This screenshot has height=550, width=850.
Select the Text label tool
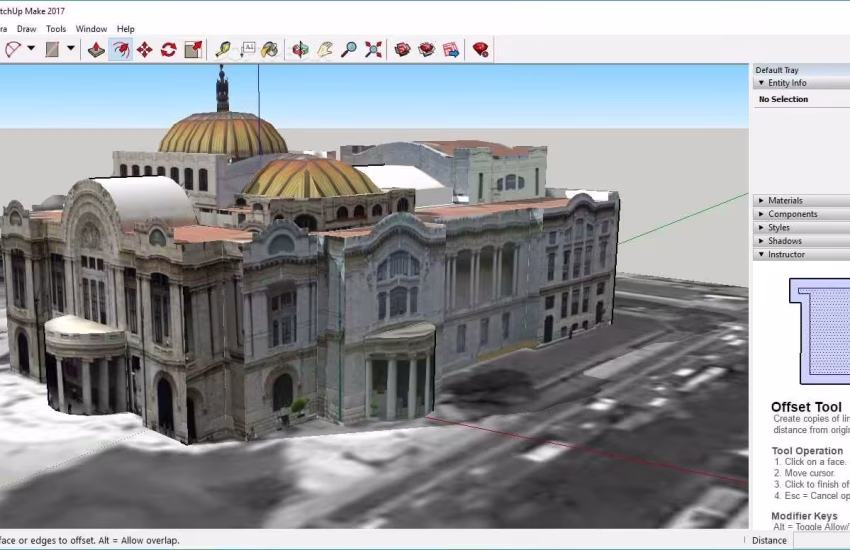click(x=247, y=50)
